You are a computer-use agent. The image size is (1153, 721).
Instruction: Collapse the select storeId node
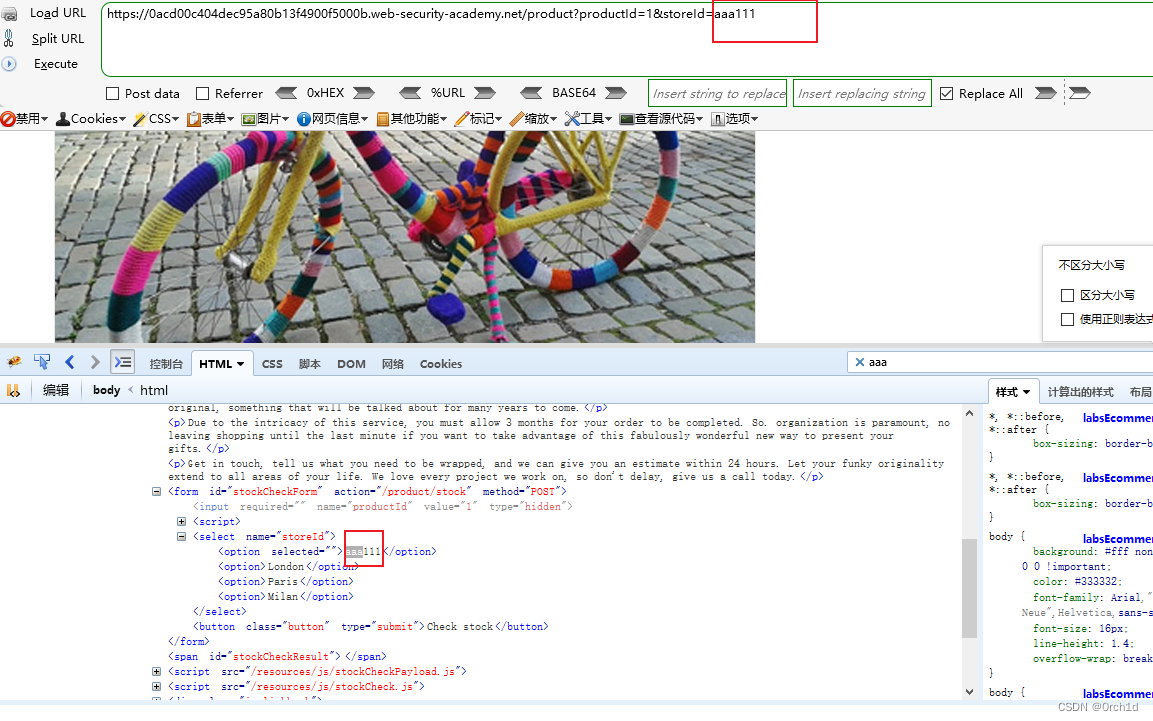tap(182, 537)
